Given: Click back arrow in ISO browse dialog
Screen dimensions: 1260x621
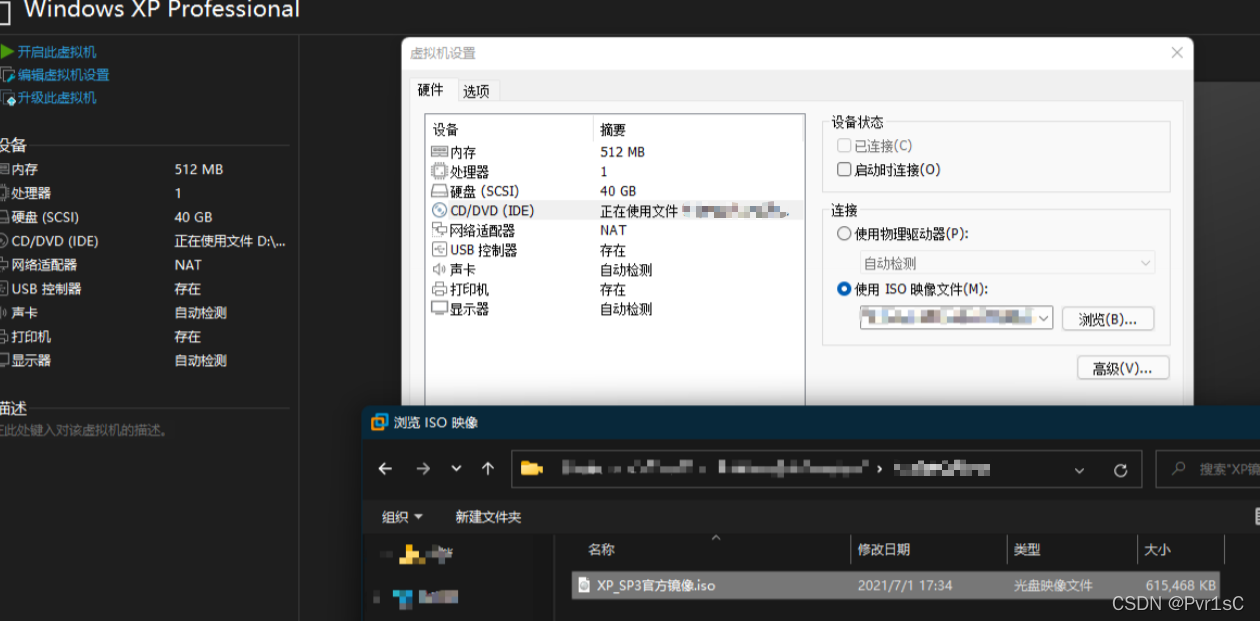Looking at the screenshot, I should (x=385, y=469).
